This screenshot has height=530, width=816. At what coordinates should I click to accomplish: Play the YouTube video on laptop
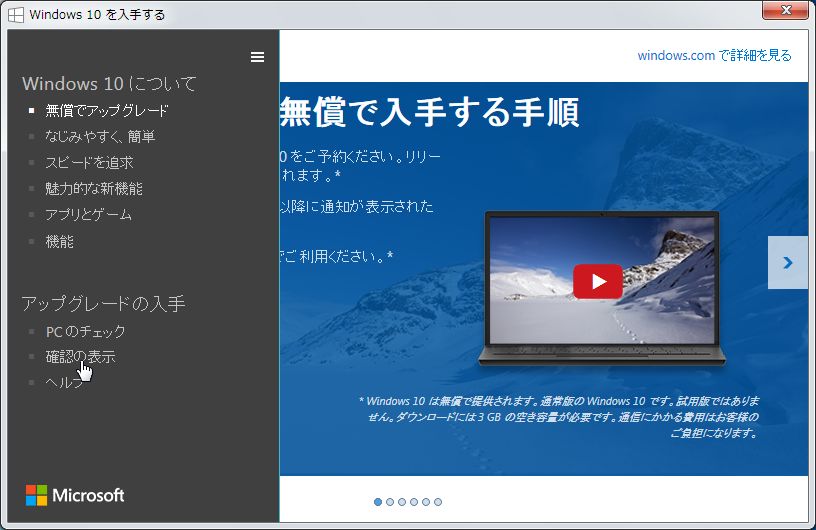[x=597, y=282]
